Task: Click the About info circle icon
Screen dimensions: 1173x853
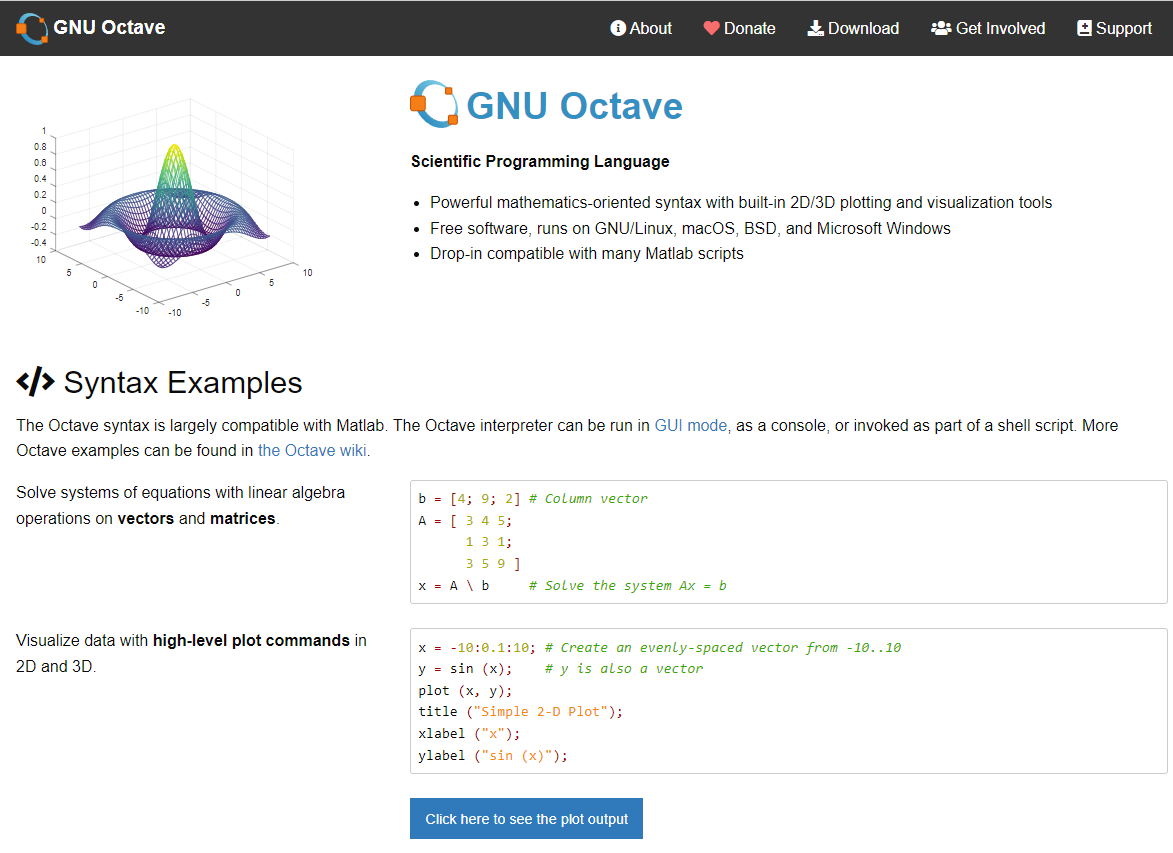Action: point(618,28)
